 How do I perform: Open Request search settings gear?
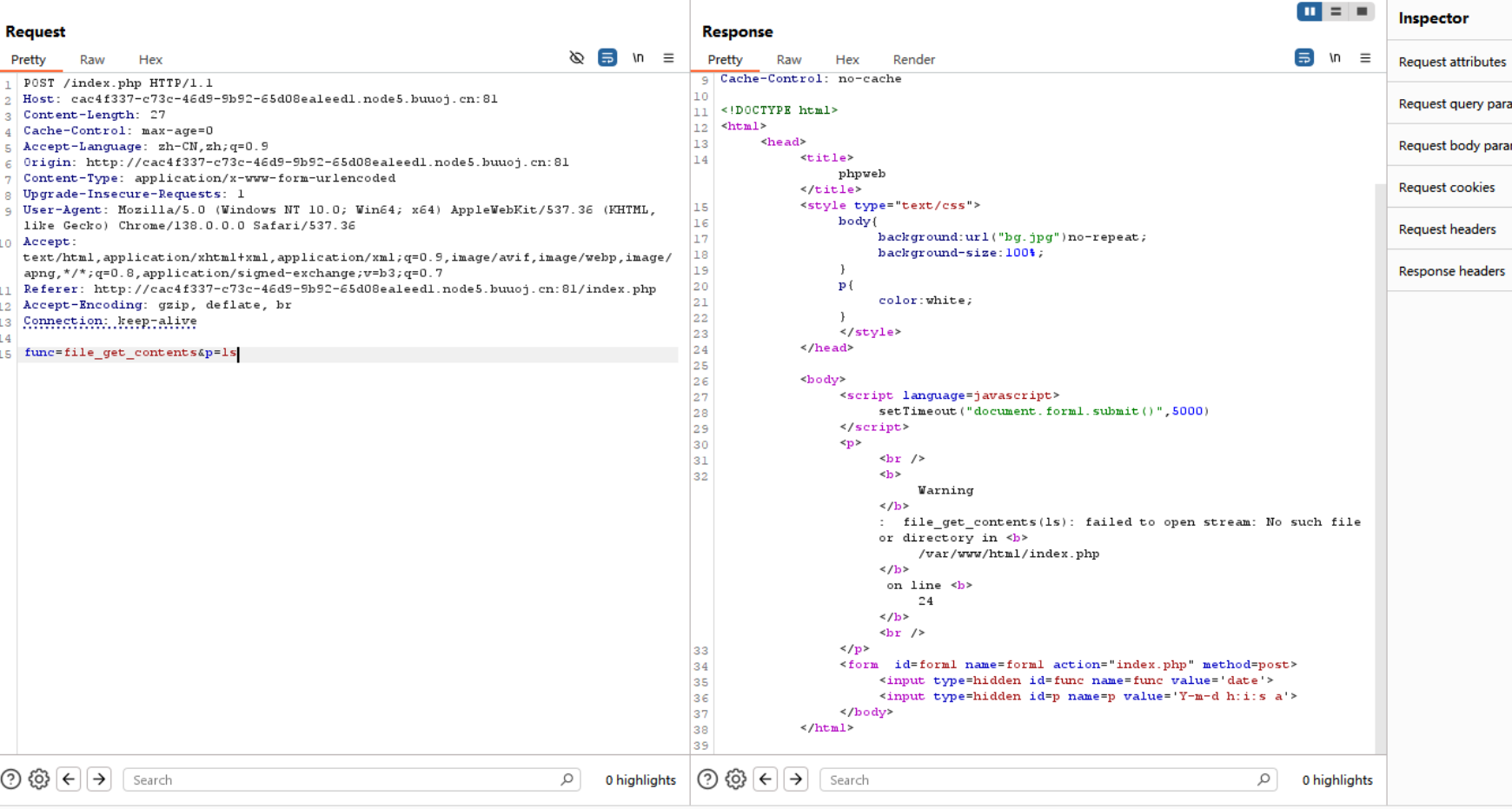(39, 779)
